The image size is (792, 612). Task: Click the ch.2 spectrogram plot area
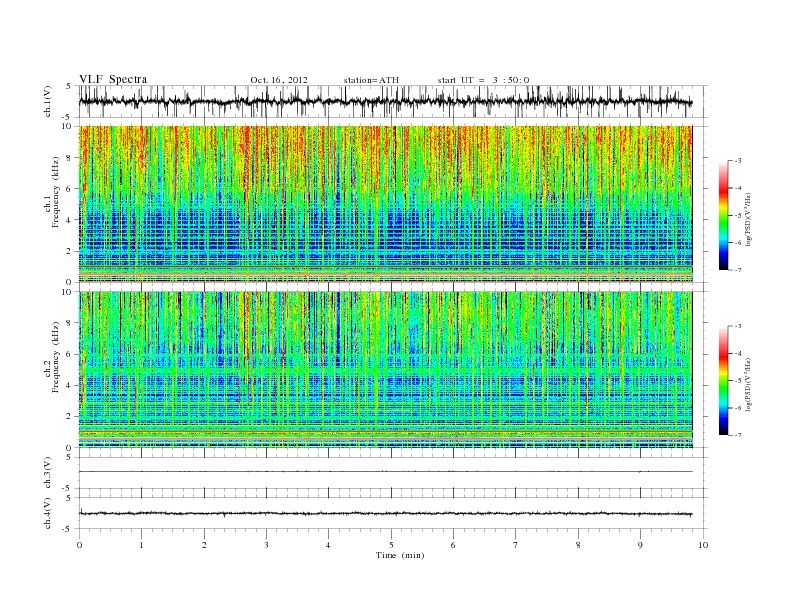click(x=385, y=370)
